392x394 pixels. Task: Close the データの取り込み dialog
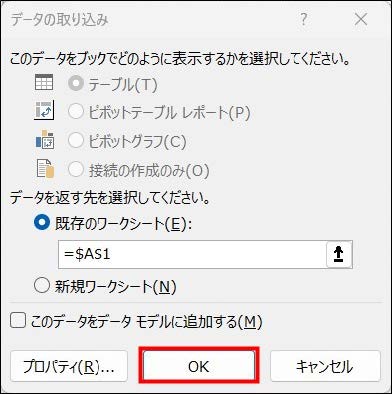point(361,20)
